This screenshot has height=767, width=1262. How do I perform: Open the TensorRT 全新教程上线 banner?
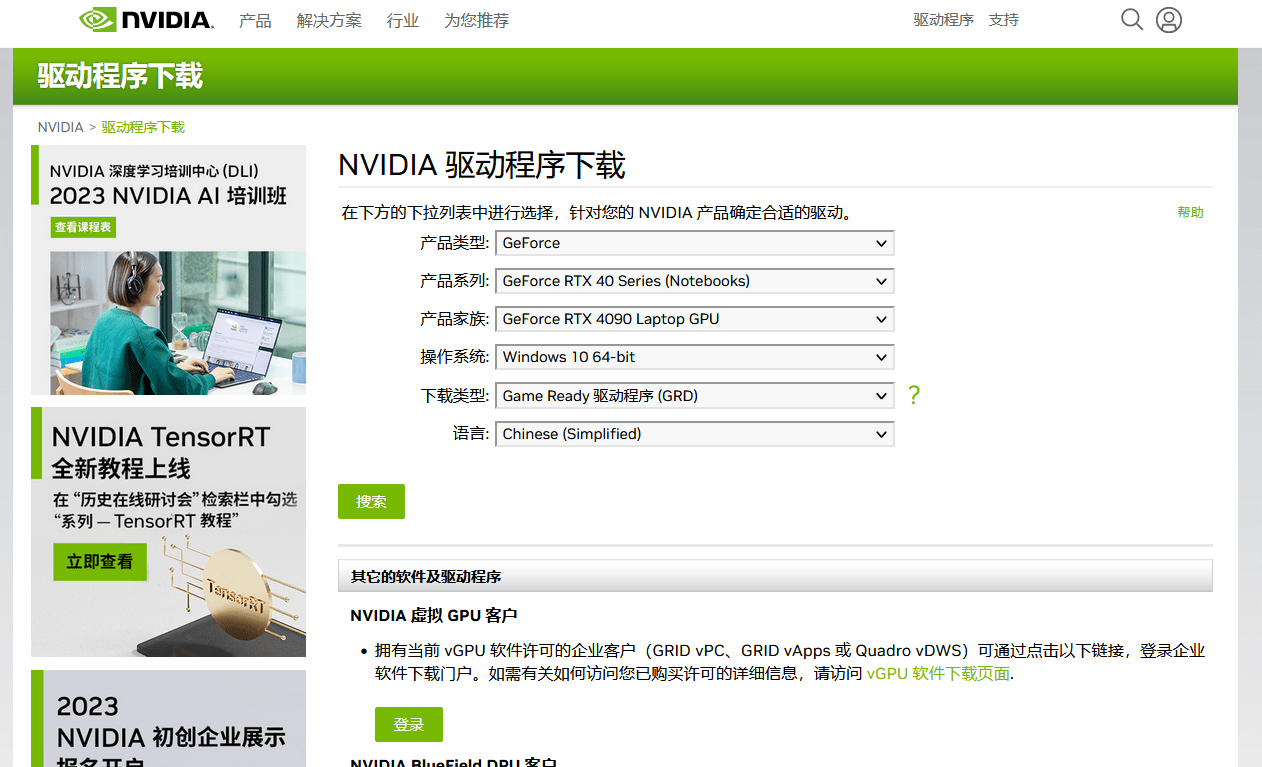coord(168,532)
